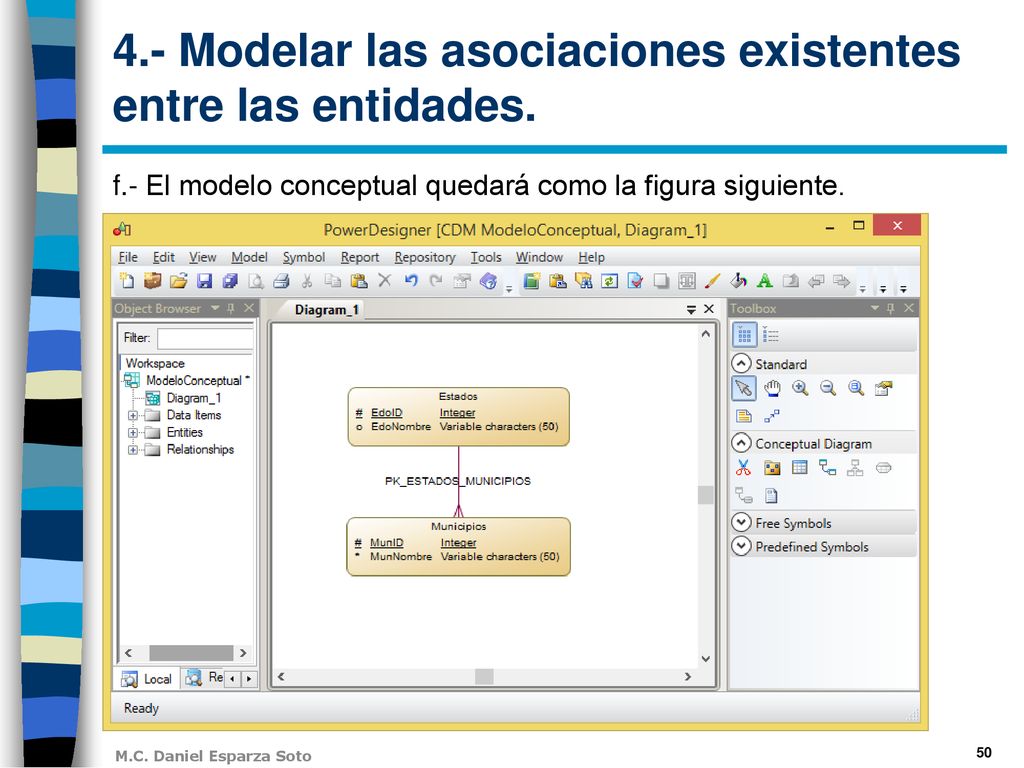Image resolution: width=1024 pixels, height=768 pixels.
Task: Select the Pointer tool in Toolbox
Action: [743, 389]
